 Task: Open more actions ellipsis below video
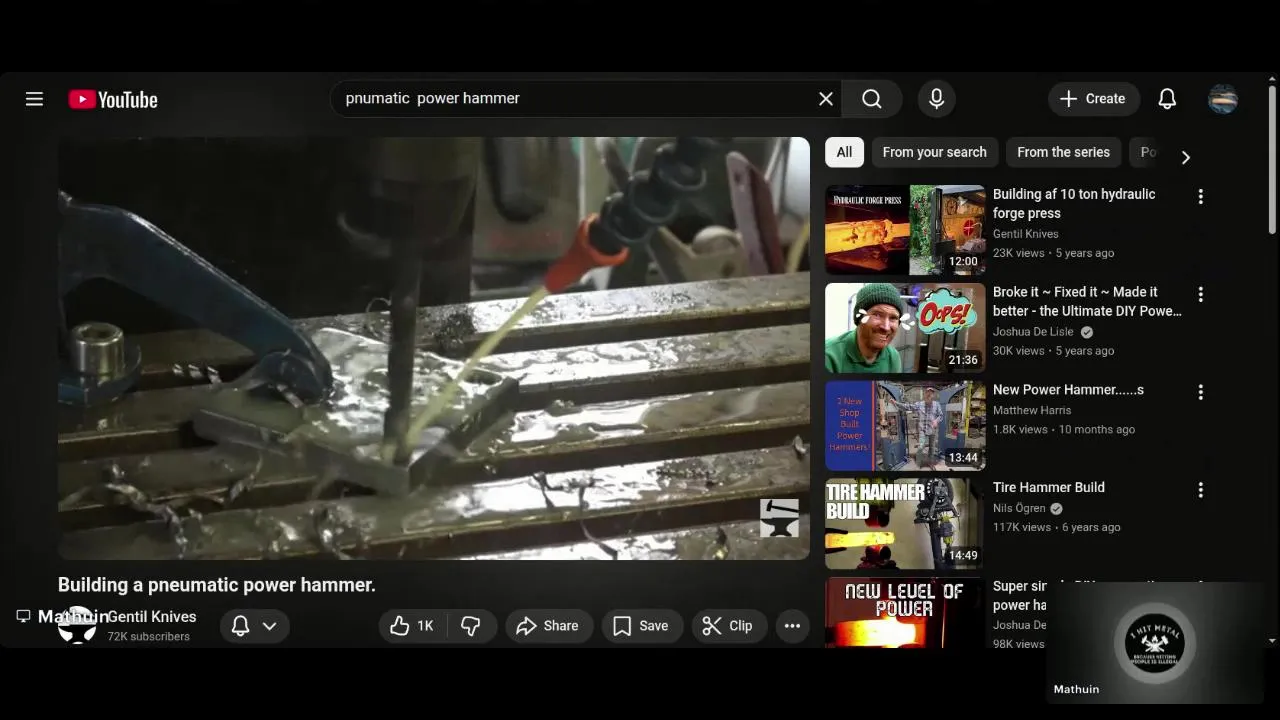coord(792,626)
